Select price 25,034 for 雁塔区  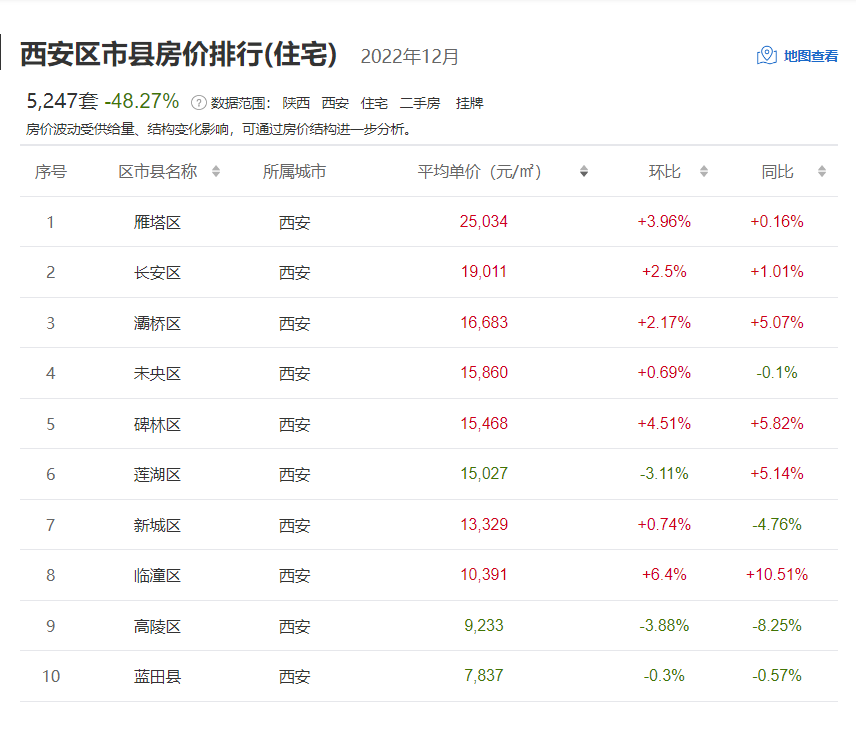(x=484, y=222)
